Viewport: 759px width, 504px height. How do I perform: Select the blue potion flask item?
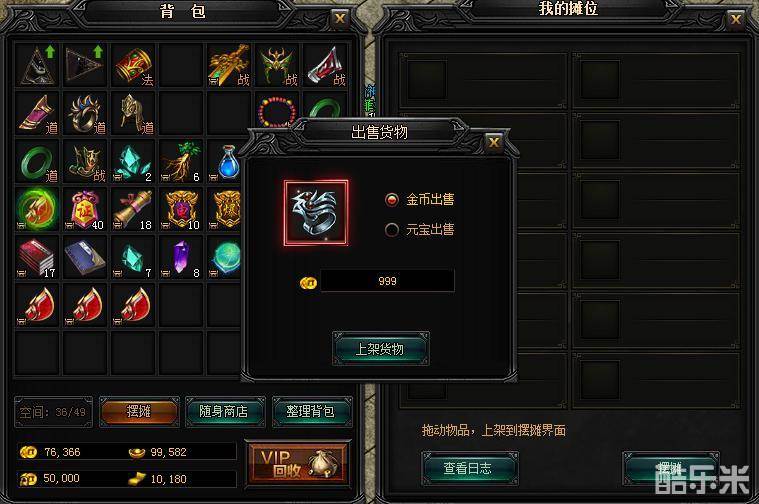(x=227, y=162)
